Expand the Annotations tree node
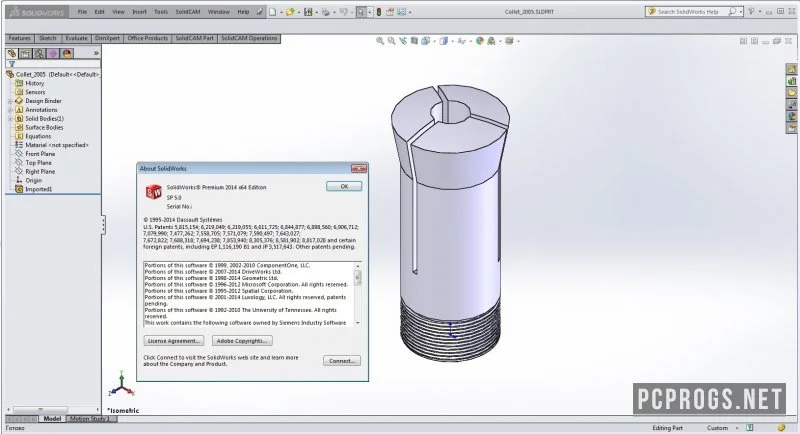This screenshot has width=800, height=434. 10,110
